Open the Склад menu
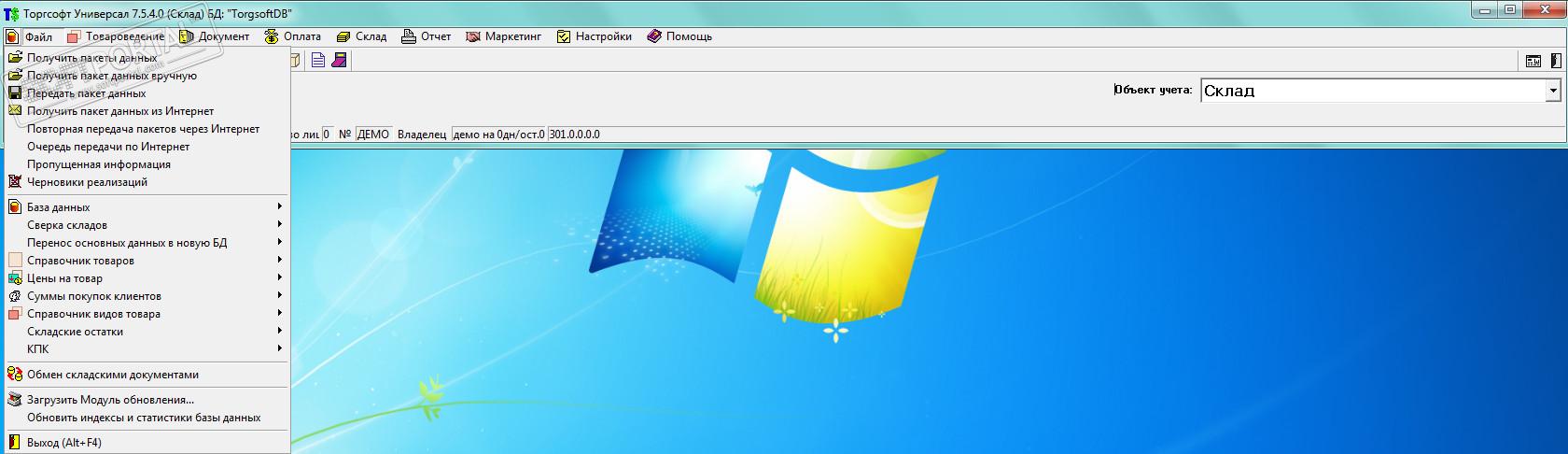This screenshot has width=1568, height=454. 362,36
